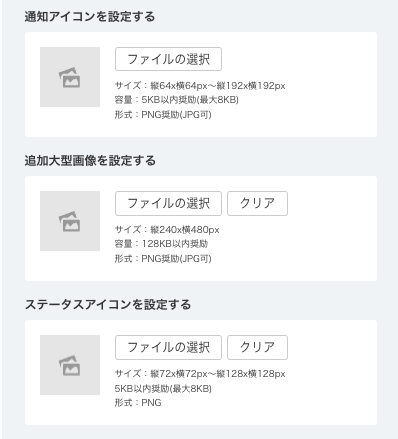
Task: Click the status icon image placeholder
Action: 70,365
